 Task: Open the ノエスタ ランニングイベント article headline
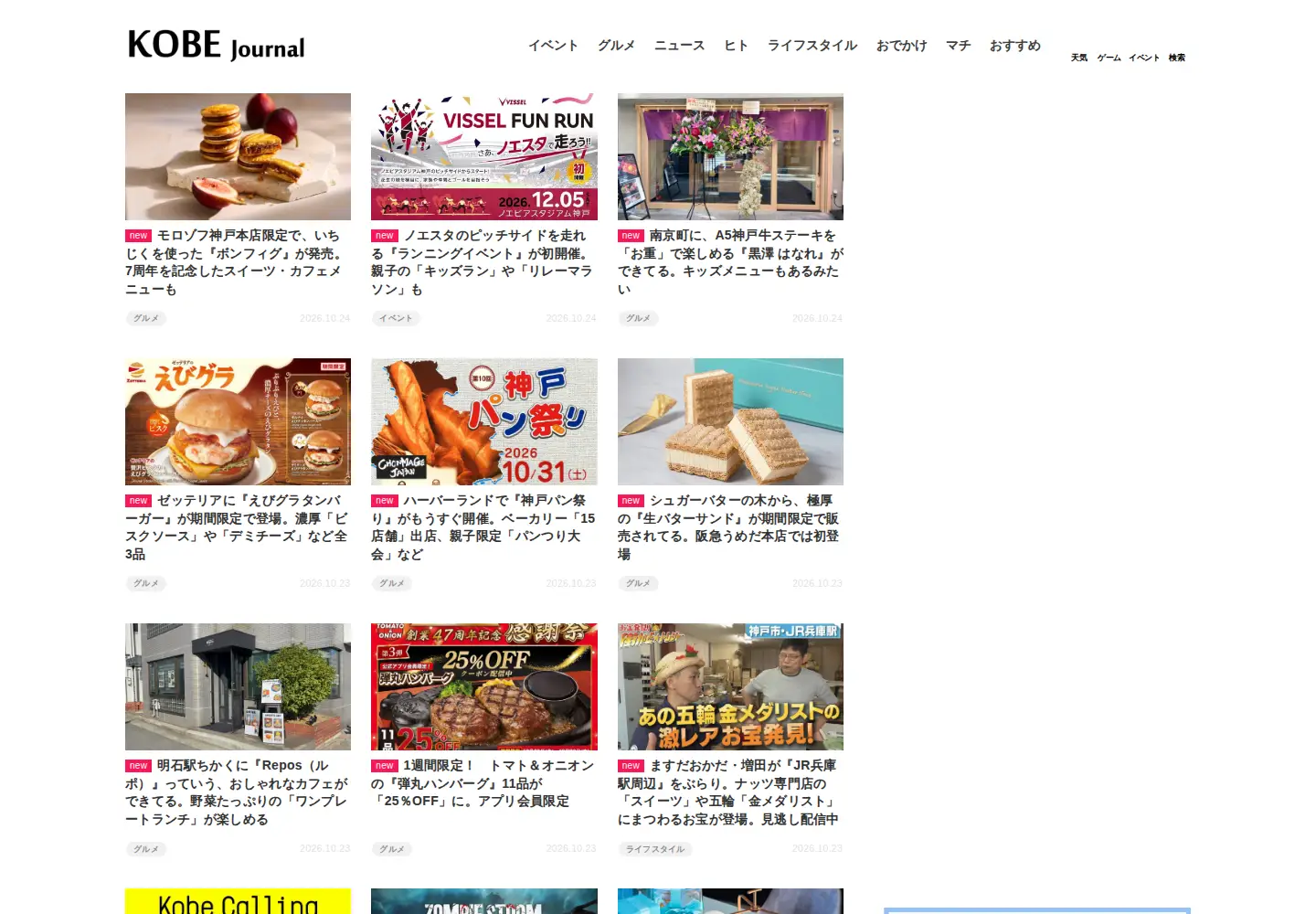pyautogui.click(x=482, y=262)
